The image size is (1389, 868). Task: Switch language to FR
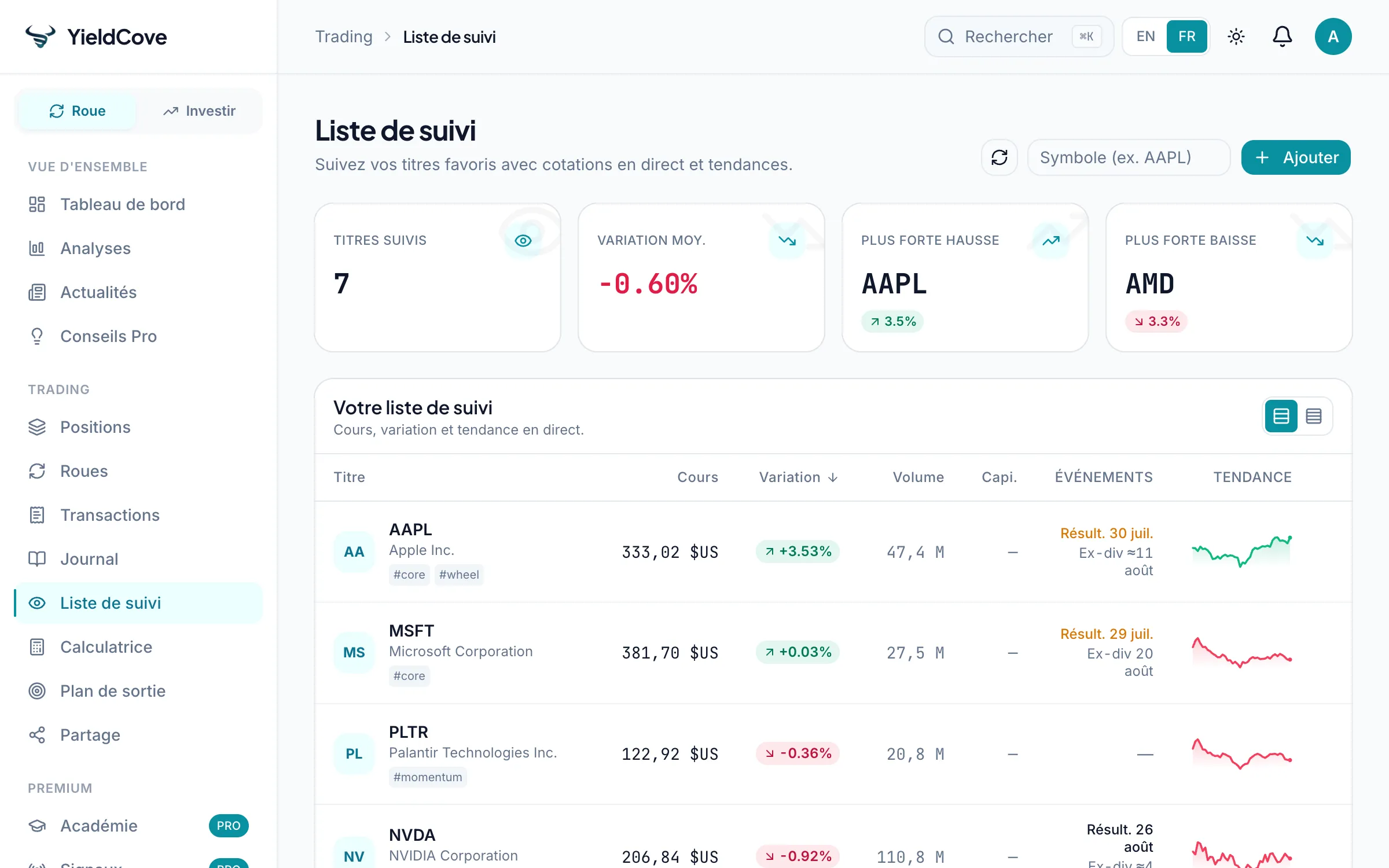pos(1186,36)
